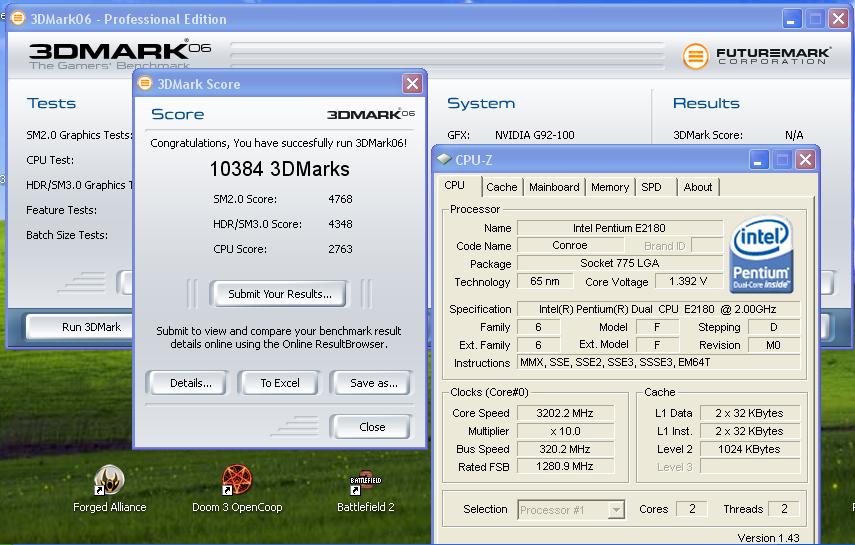Click the CPU Score value 2763
Screen dimensions: 855x545
[340, 249]
